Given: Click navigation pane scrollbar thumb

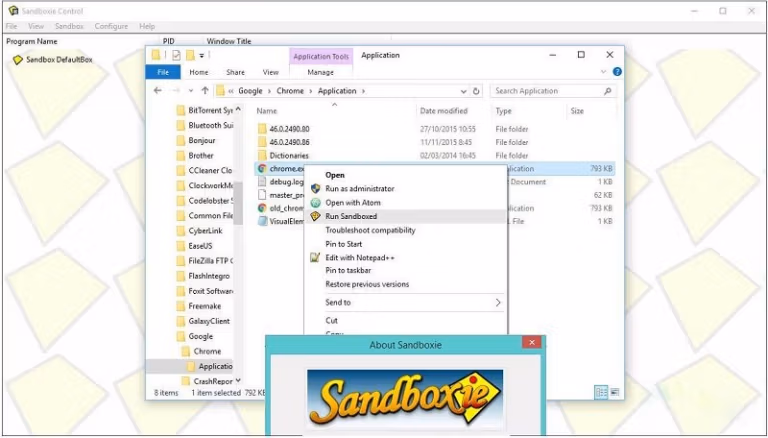Looking at the screenshot, I should (x=239, y=202).
